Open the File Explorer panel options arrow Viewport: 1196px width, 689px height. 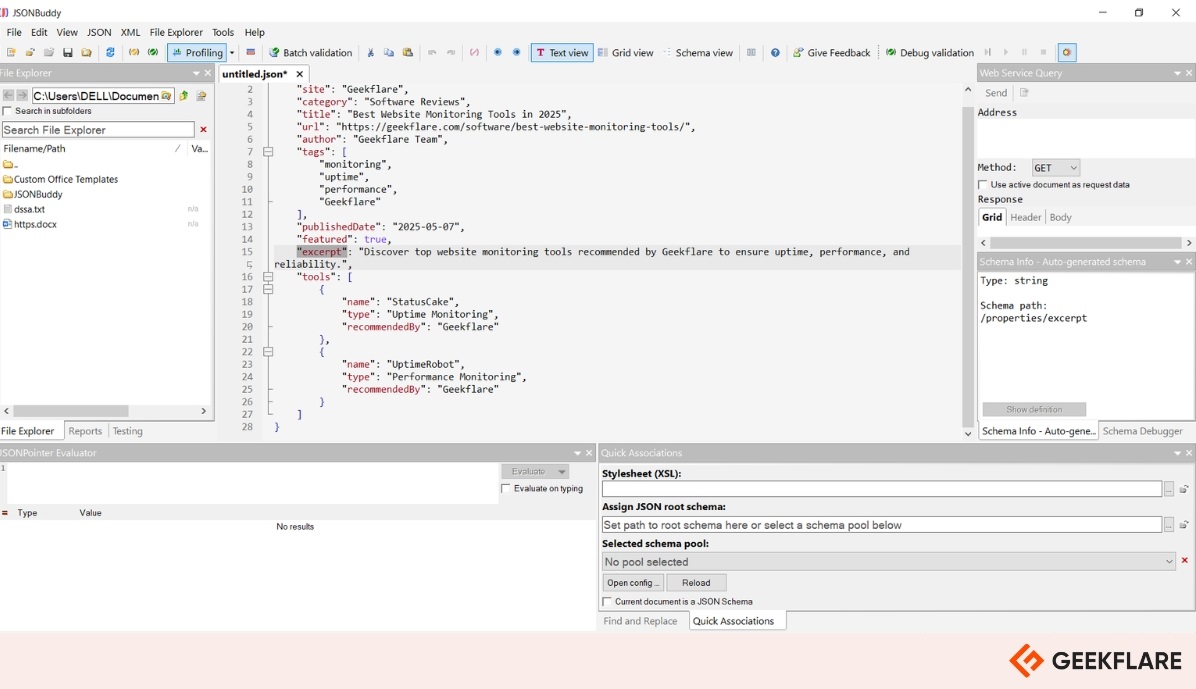tap(196, 73)
